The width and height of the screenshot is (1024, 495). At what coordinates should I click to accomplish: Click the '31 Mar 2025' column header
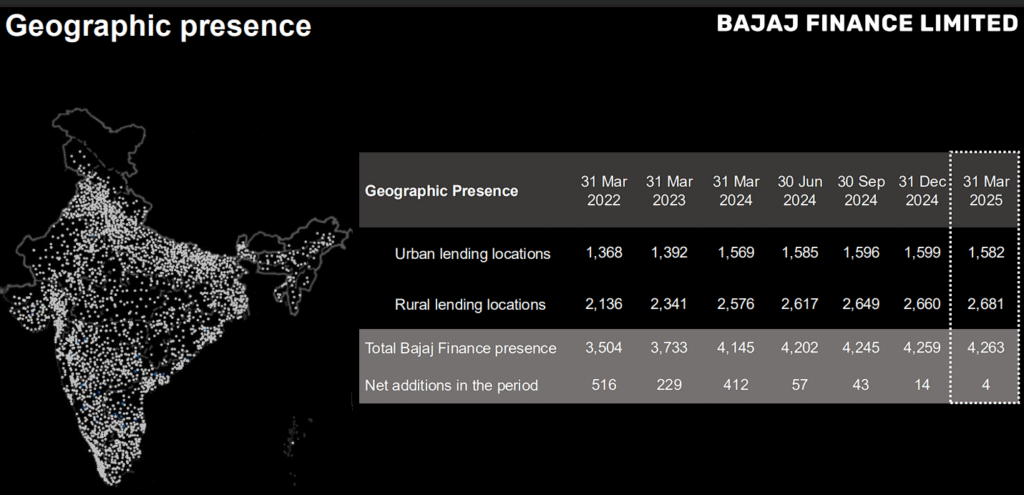click(x=986, y=191)
